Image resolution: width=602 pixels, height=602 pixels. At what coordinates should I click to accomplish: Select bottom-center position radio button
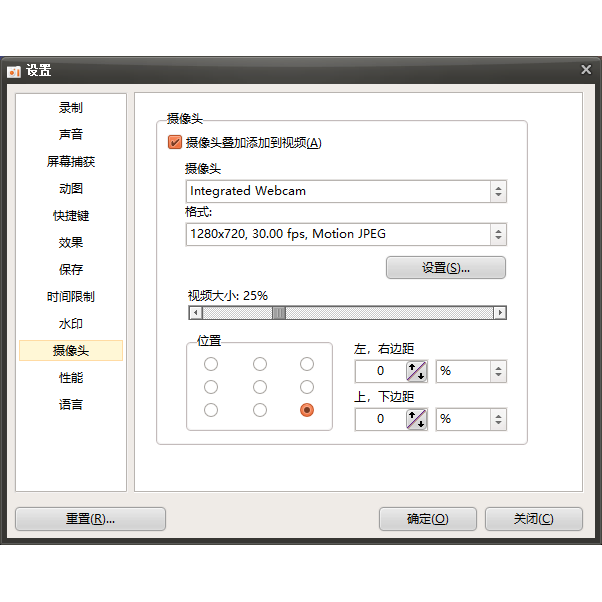coord(260,410)
